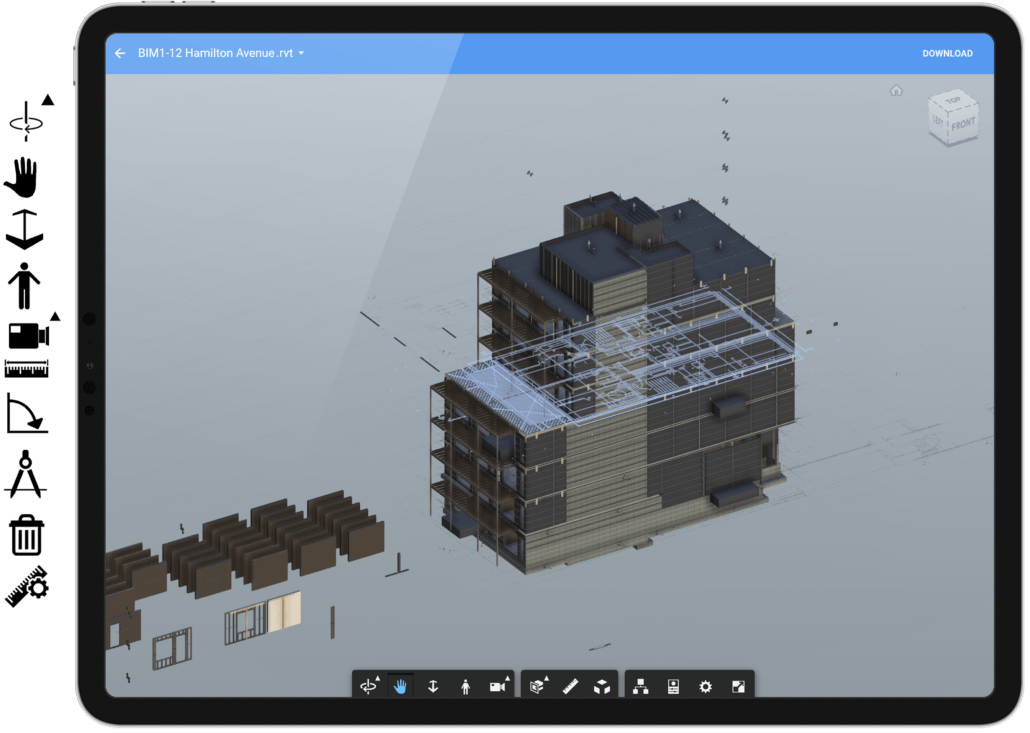The width and height of the screenshot is (1030, 733).
Task: Select the explode model cube tool
Action: click(x=600, y=685)
